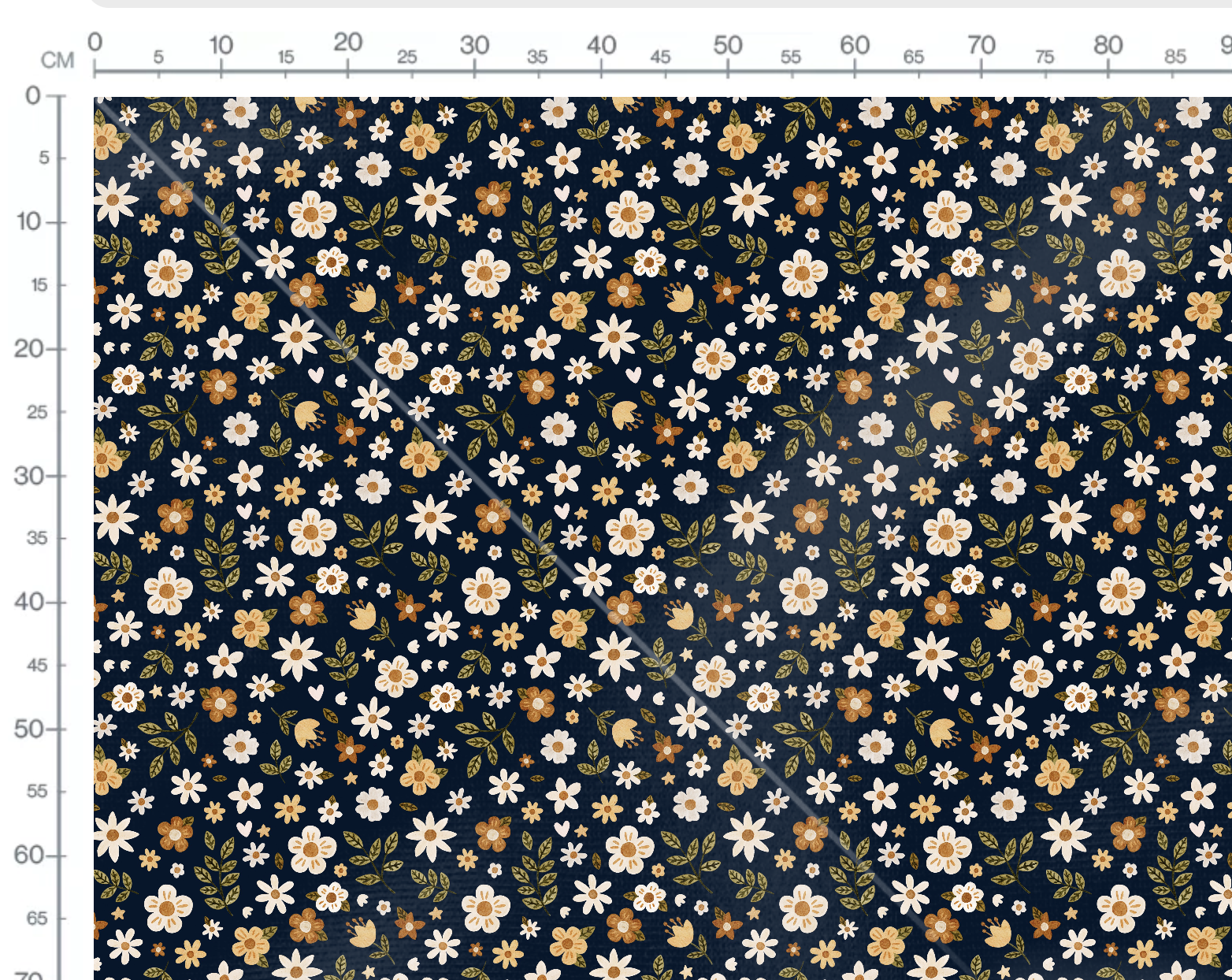Click the 80 mark on horizontal ruler
Image resolution: width=1232 pixels, height=980 pixels.
(1108, 46)
